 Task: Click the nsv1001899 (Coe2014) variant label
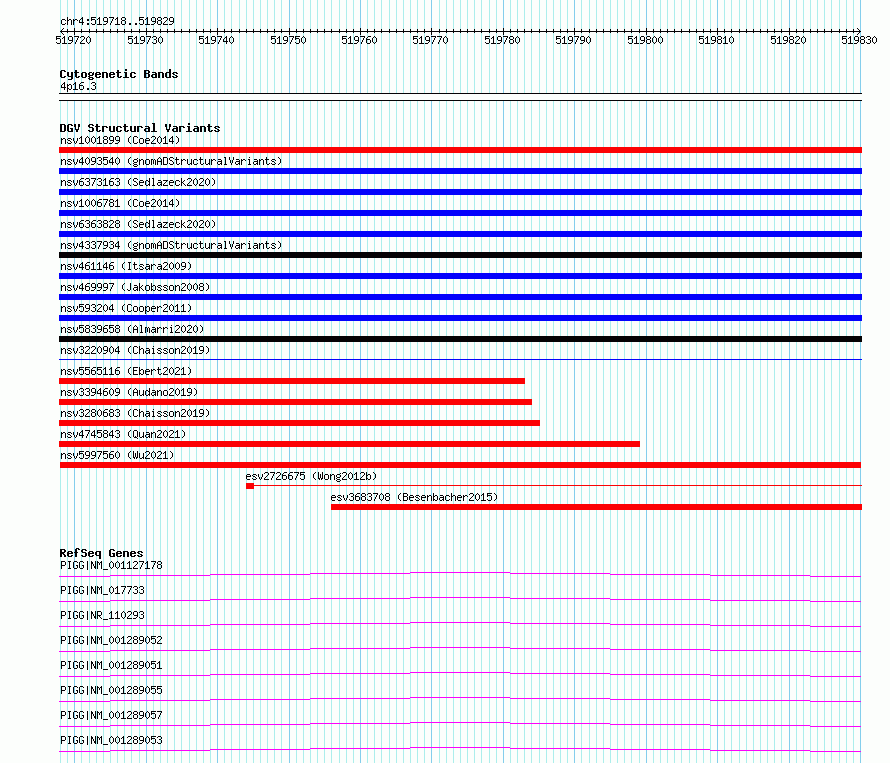[x=120, y=140]
